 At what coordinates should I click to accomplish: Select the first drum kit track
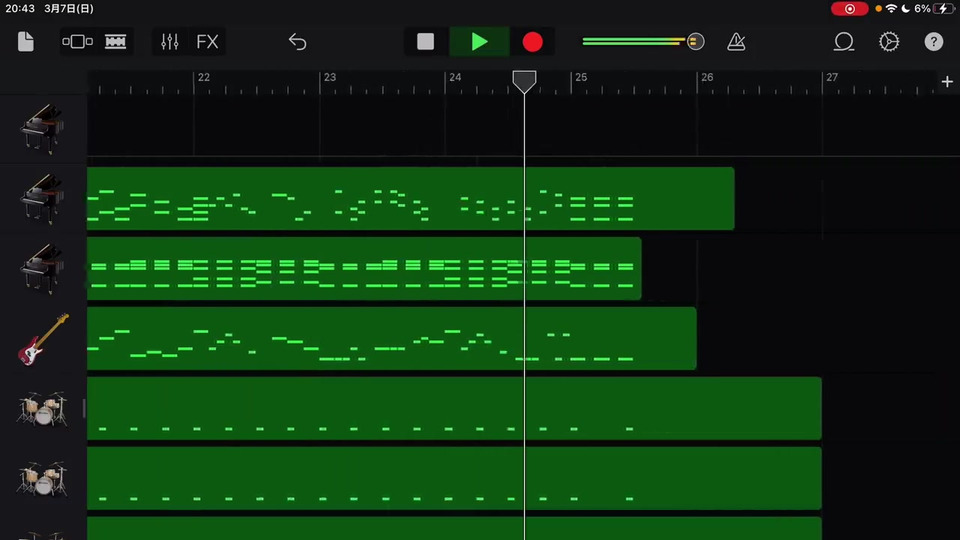pyautogui.click(x=42, y=408)
